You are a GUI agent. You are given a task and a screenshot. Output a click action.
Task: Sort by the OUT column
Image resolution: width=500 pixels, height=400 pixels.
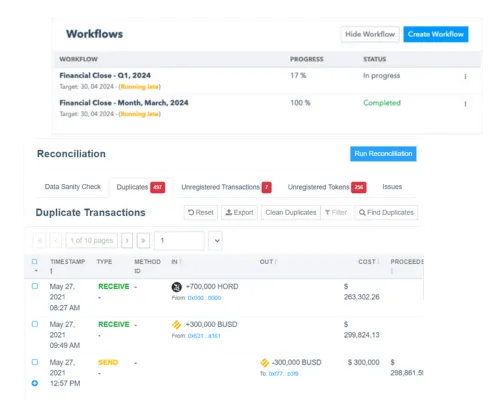pos(276,262)
